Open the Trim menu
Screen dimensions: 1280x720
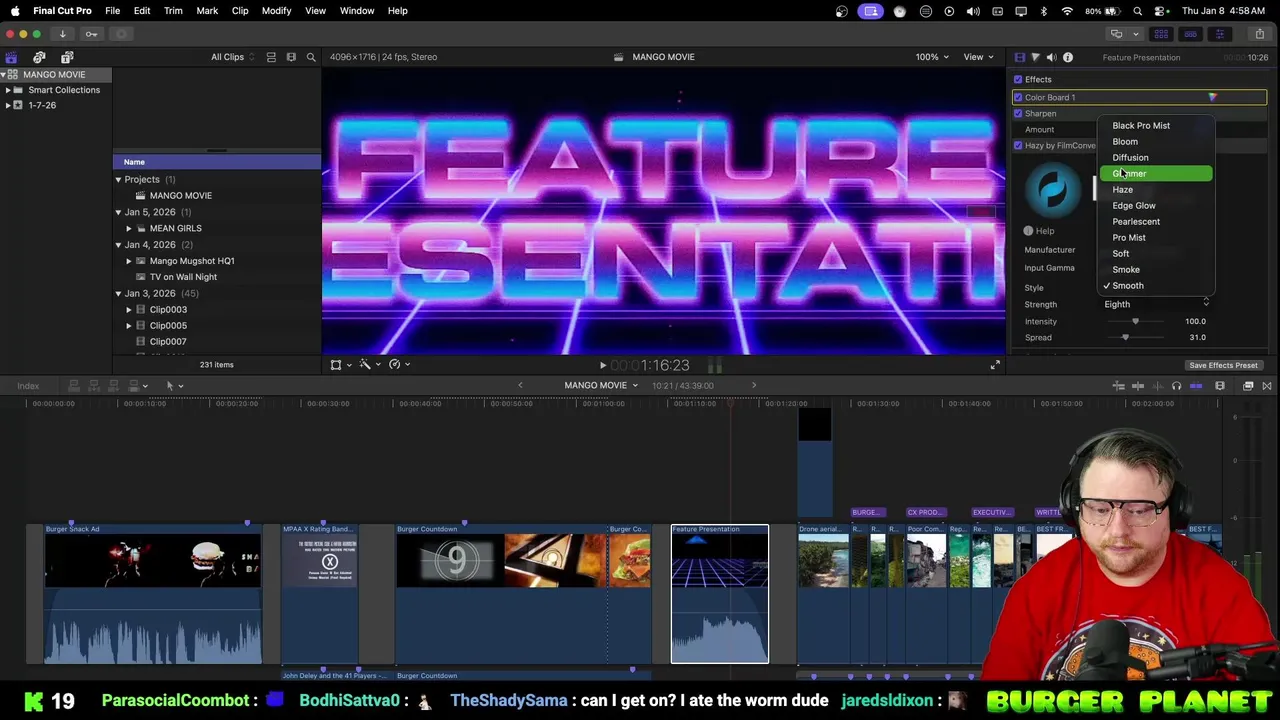(x=173, y=11)
